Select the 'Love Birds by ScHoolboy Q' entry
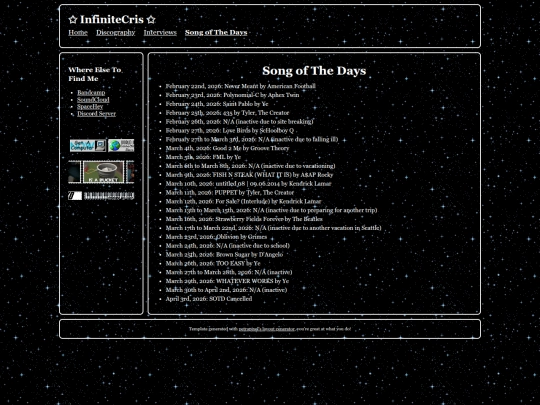Viewport: 540px width, 405px height. tap(230, 131)
